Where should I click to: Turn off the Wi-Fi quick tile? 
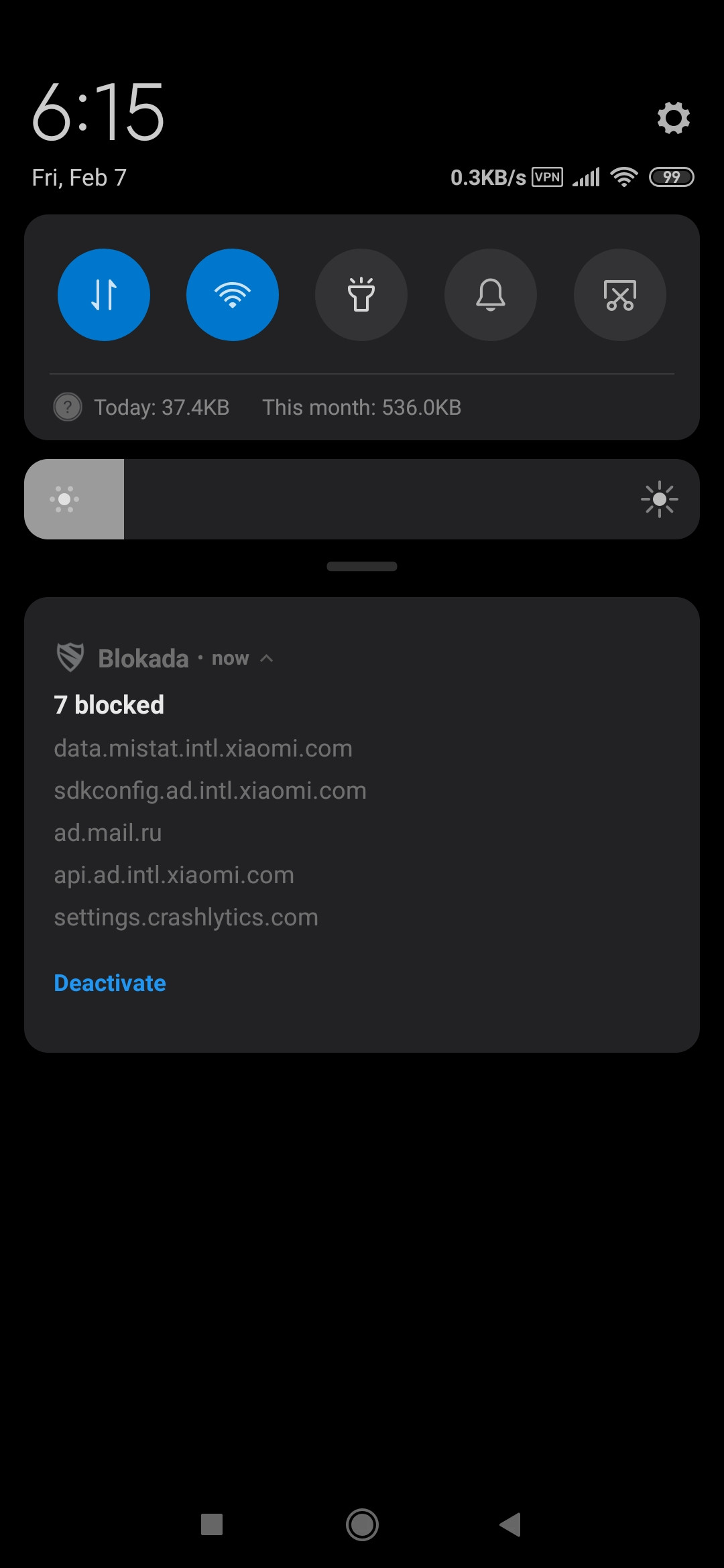pyautogui.click(x=233, y=295)
